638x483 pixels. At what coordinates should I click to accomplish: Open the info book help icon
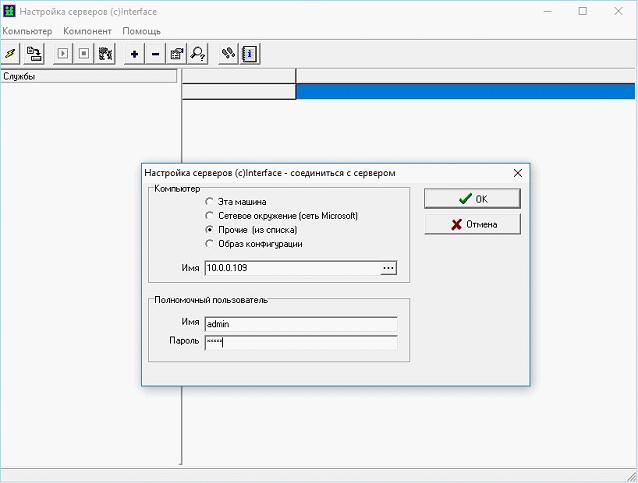[249, 54]
